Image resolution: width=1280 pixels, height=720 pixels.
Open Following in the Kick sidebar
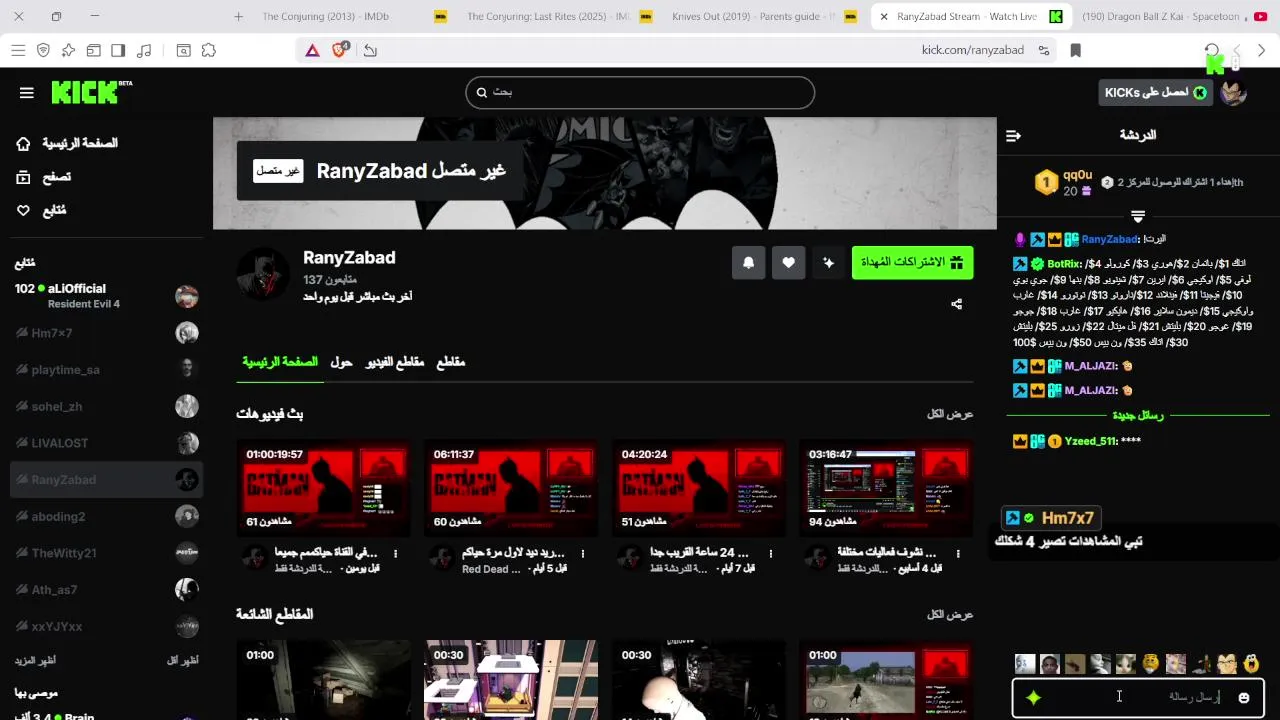(x=41, y=210)
